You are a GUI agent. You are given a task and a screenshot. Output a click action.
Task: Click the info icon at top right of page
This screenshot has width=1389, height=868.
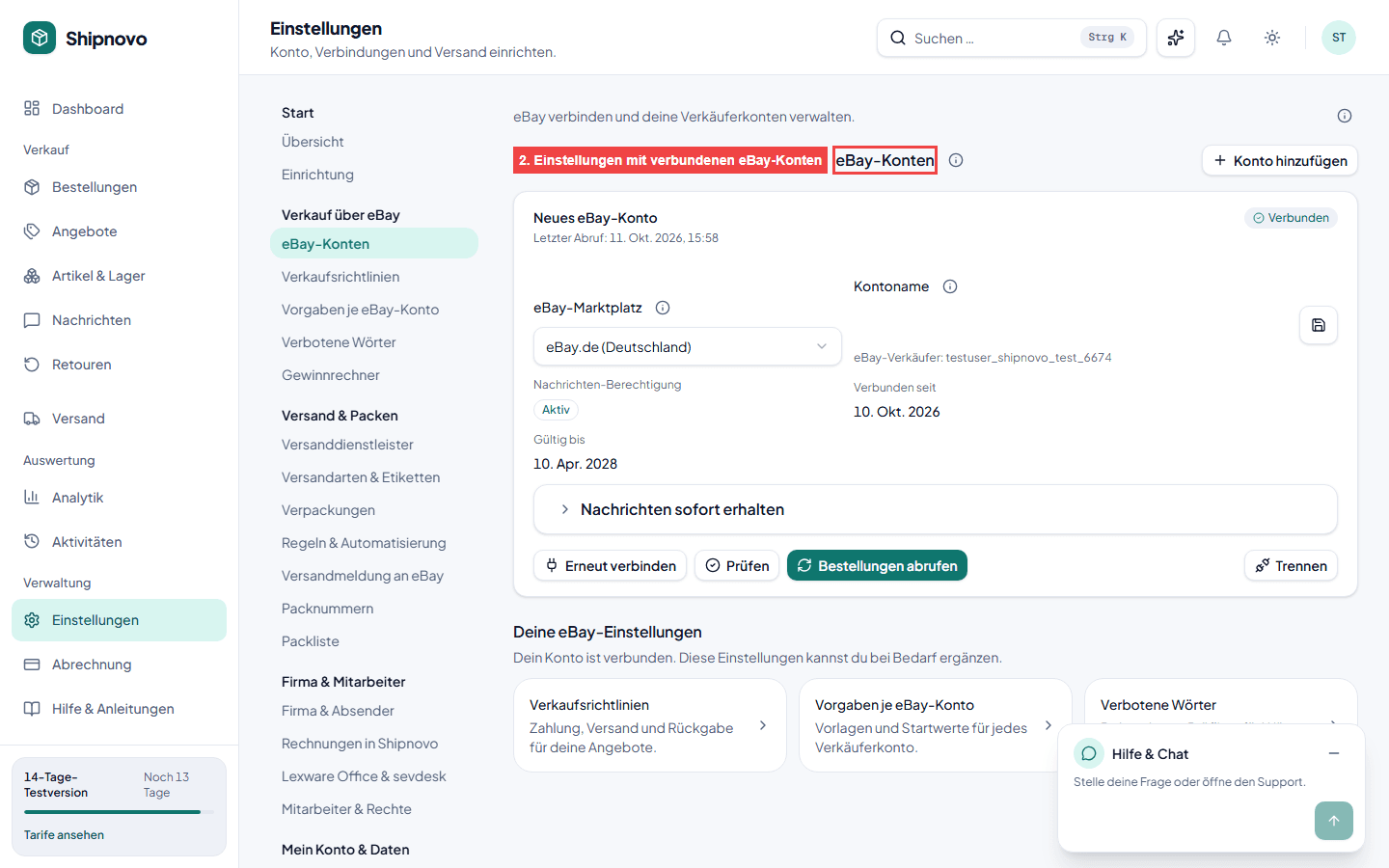tap(1345, 116)
